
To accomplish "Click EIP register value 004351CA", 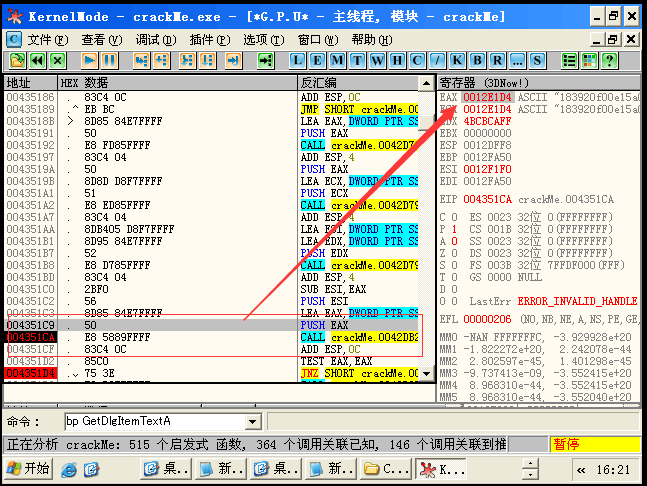I will 487,200.
